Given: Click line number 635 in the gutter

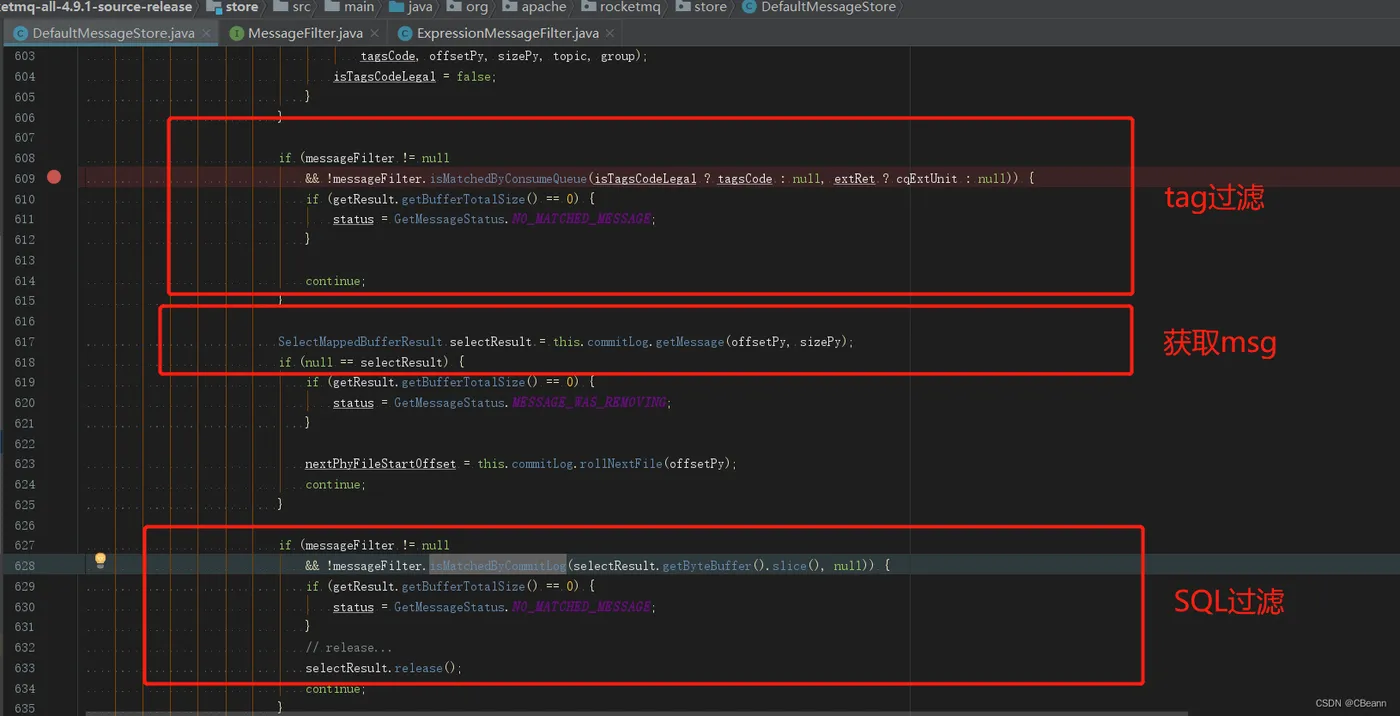Looking at the screenshot, I should point(25,708).
